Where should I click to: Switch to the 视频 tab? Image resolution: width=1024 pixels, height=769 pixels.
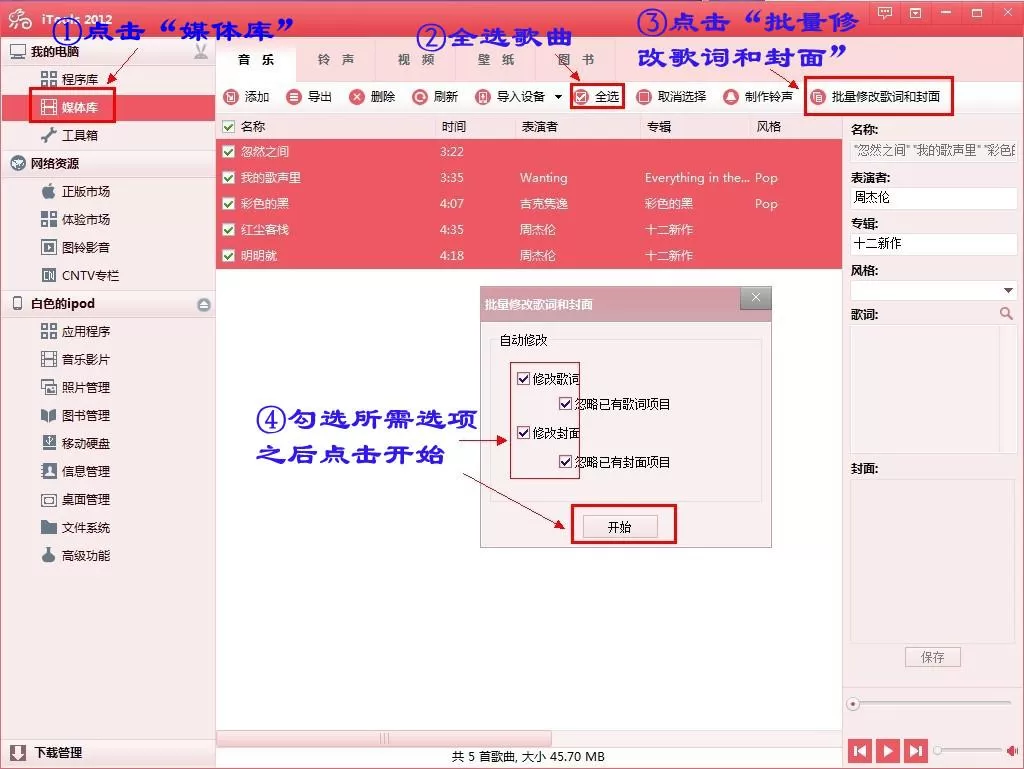(416, 60)
